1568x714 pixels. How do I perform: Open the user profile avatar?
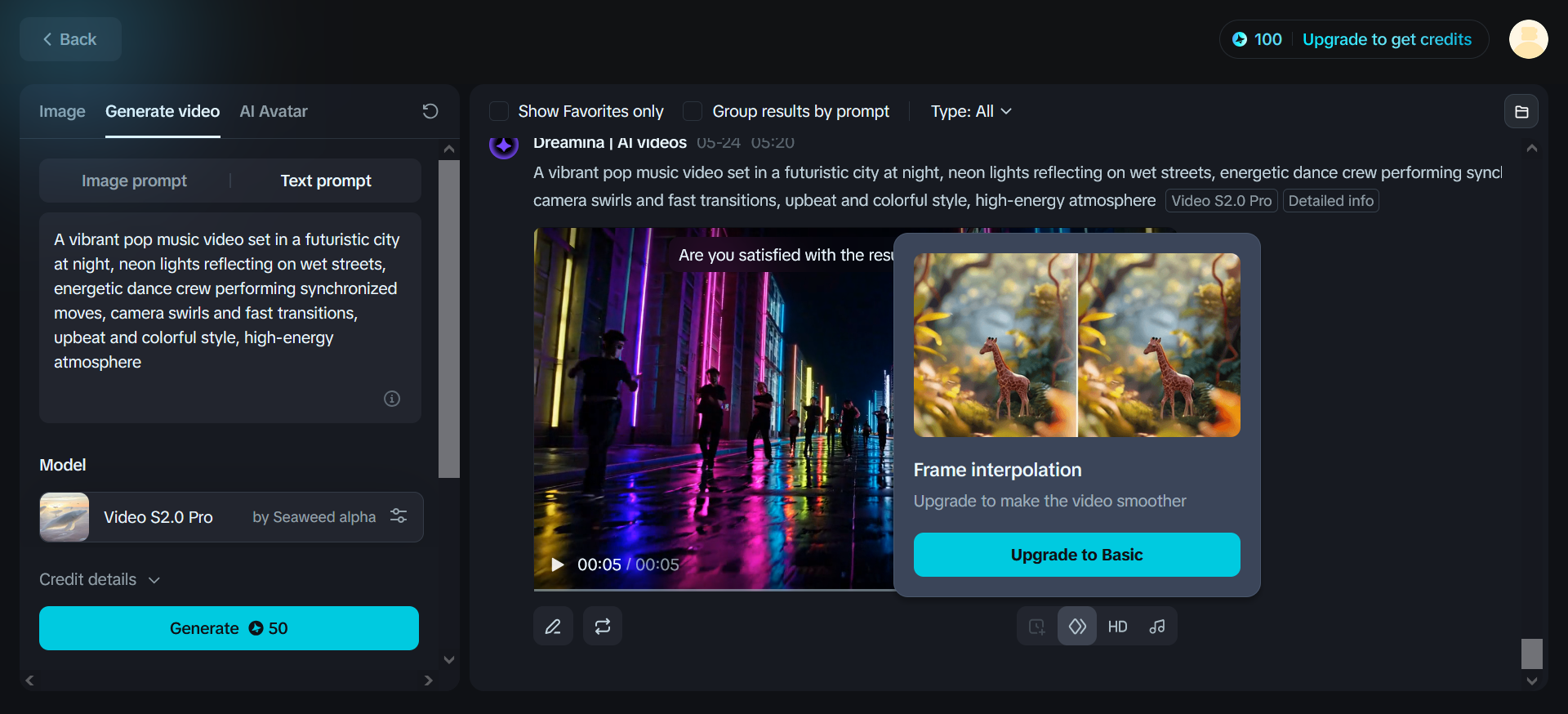pos(1528,39)
